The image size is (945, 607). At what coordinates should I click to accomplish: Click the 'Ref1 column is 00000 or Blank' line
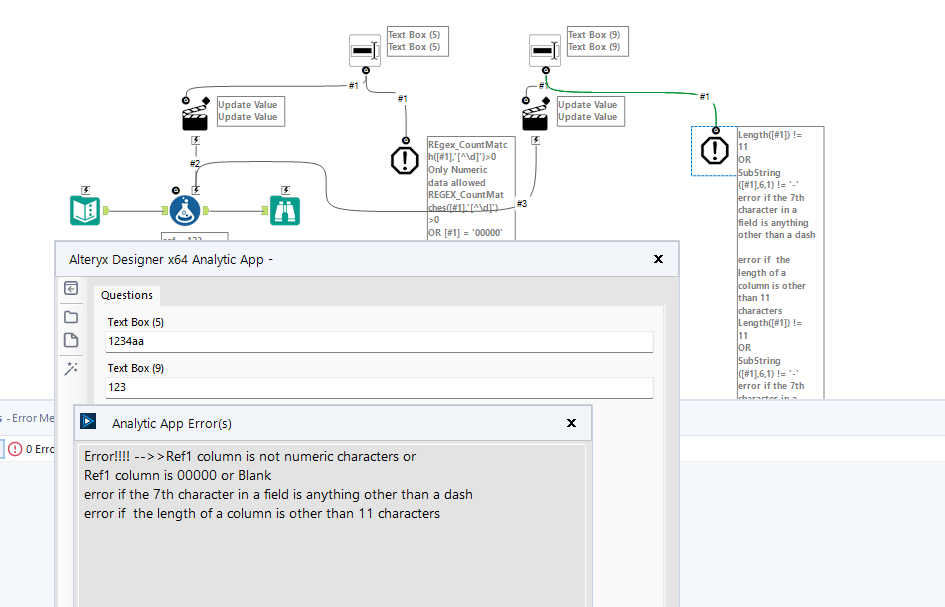177,475
